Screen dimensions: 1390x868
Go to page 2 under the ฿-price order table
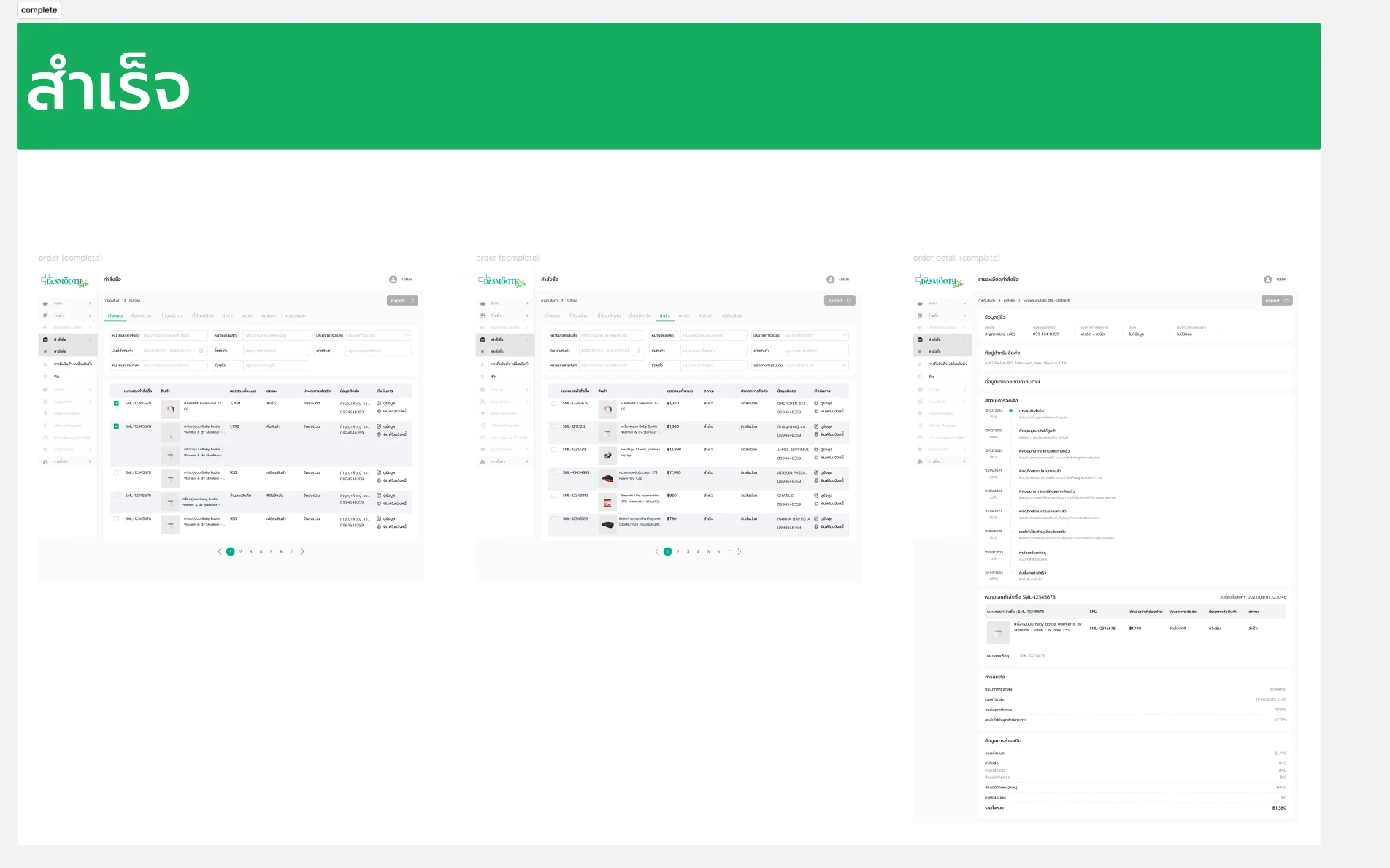pos(678,552)
